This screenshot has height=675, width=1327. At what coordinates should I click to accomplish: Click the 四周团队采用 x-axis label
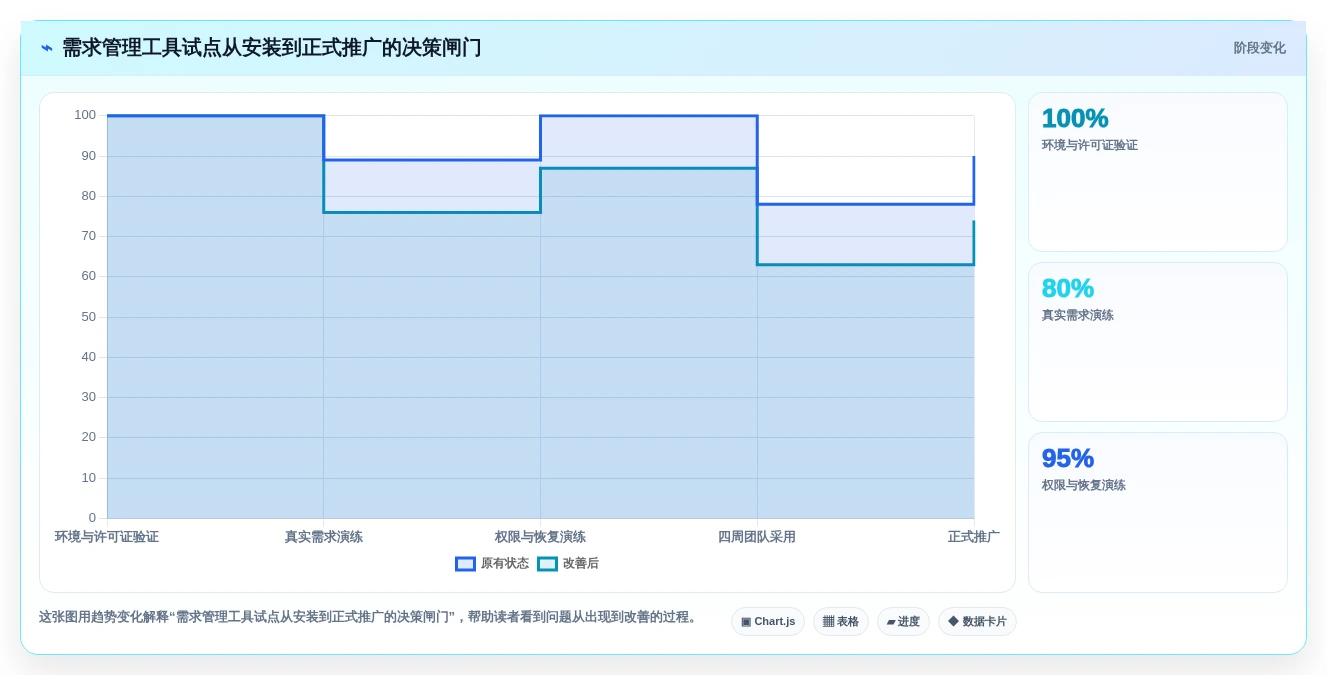point(757,537)
